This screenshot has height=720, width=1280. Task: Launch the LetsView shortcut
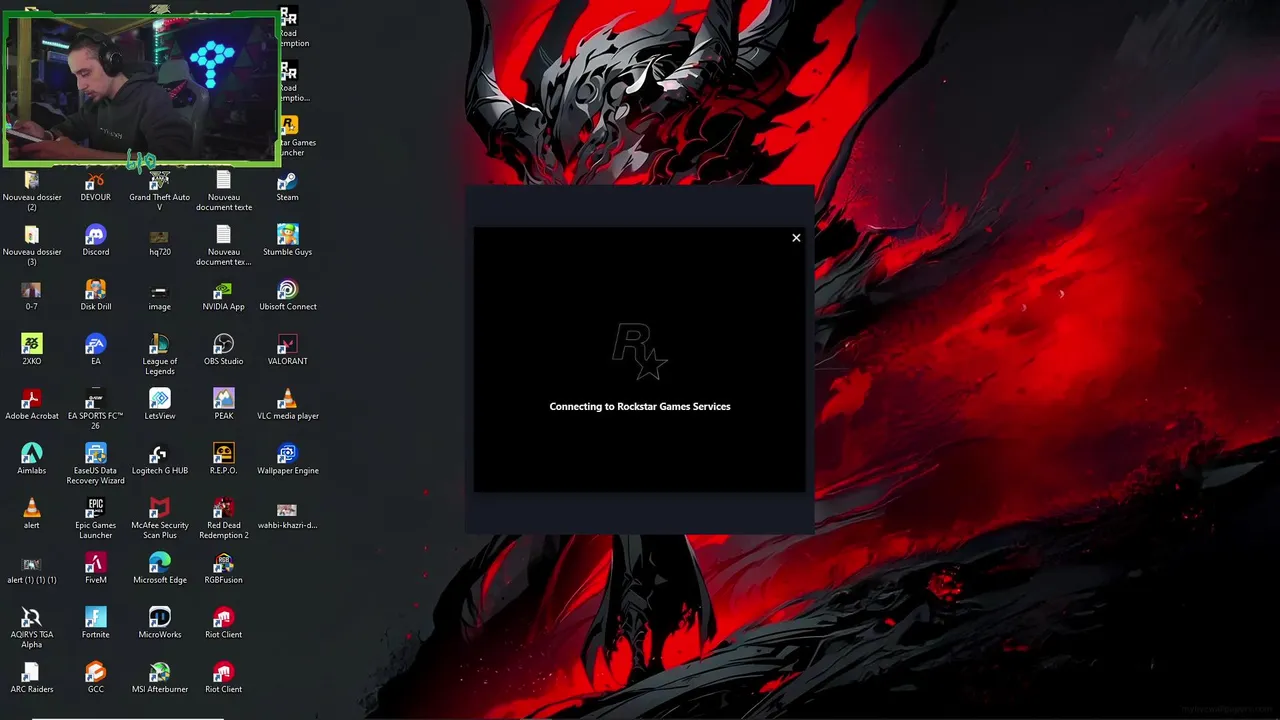[x=160, y=405]
